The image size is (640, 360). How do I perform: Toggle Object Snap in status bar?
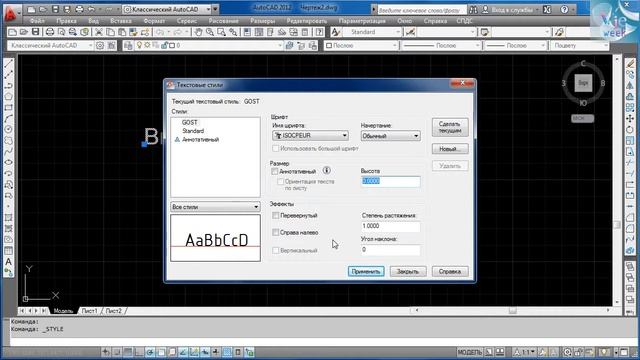(x=161, y=352)
